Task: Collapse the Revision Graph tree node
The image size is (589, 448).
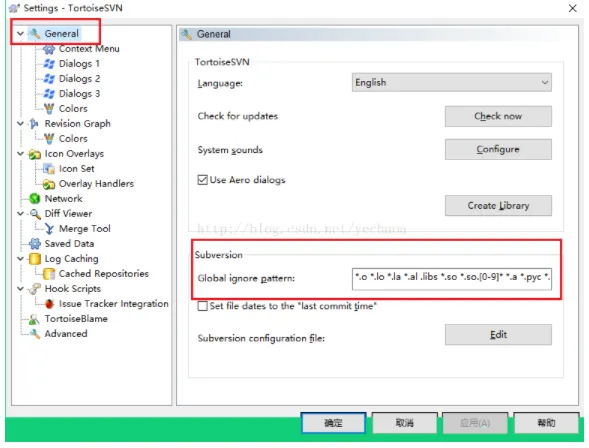Action: pos(20,124)
